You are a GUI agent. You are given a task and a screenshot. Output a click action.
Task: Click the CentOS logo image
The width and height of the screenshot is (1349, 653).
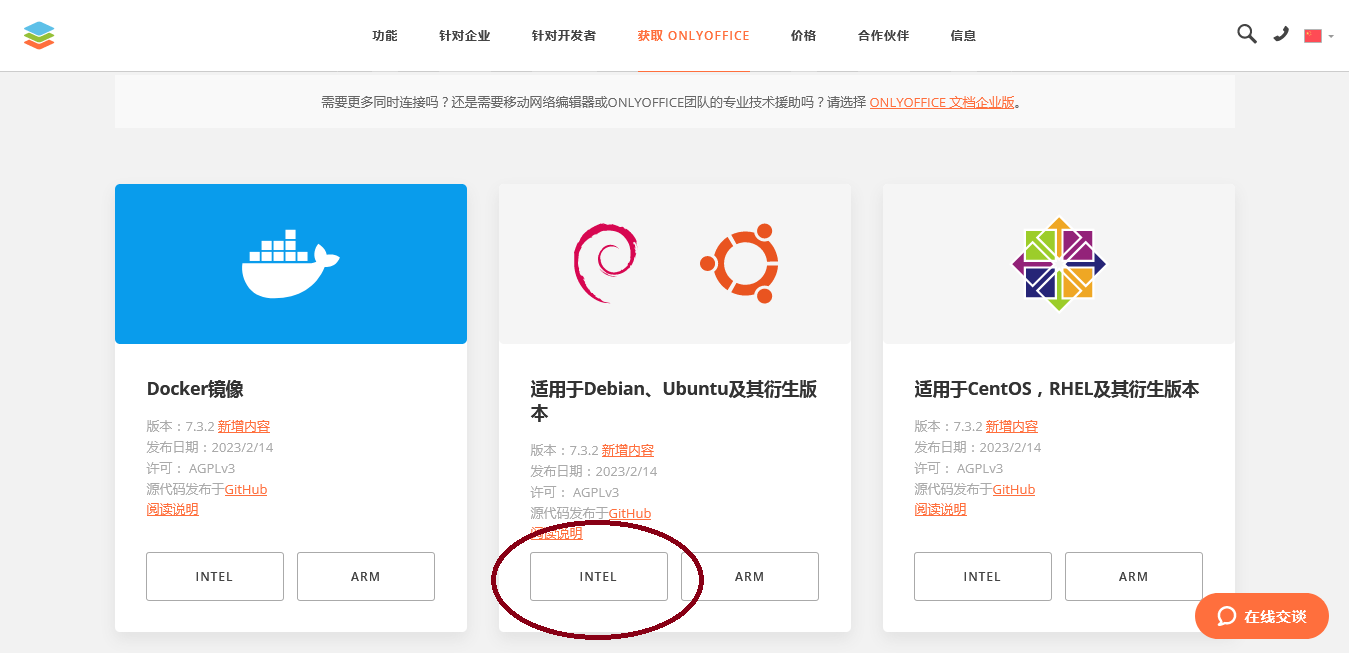(1059, 264)
